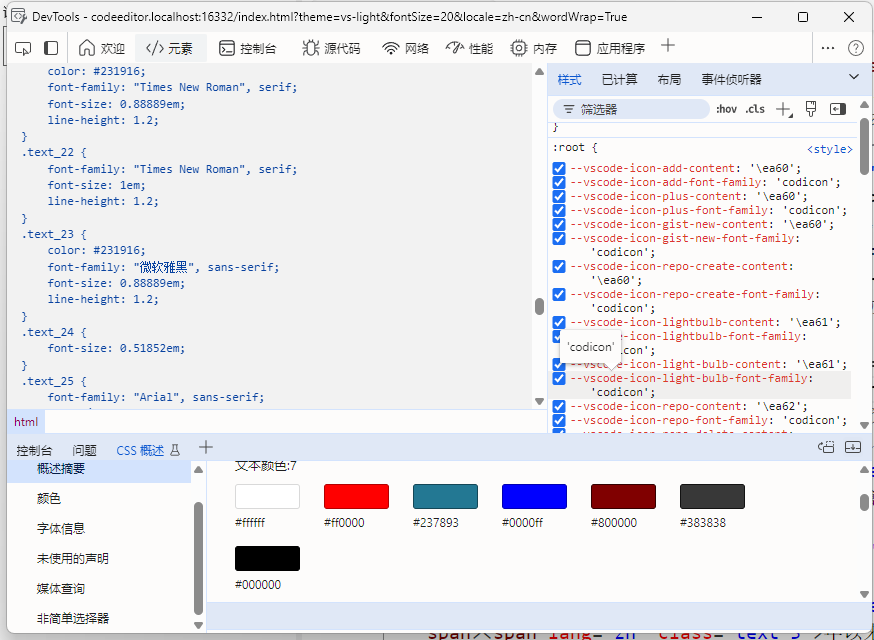Image resolution: width=874 pixels, height=640 pixels.
Task: Click the scroll-up arrow of the code panel
Action: tap(539, 71)
